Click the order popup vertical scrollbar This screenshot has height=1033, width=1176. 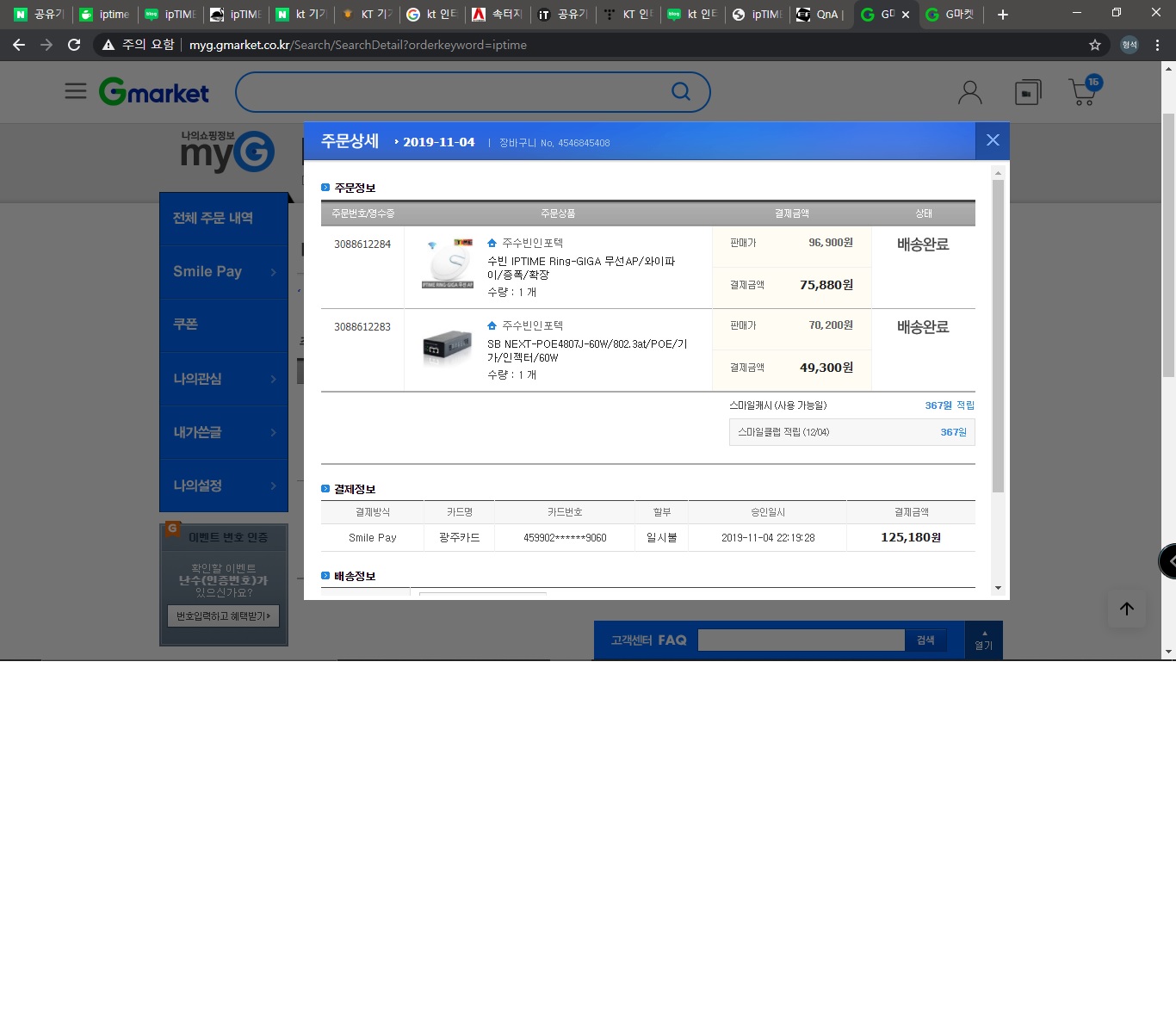click(x=998, y=336)
